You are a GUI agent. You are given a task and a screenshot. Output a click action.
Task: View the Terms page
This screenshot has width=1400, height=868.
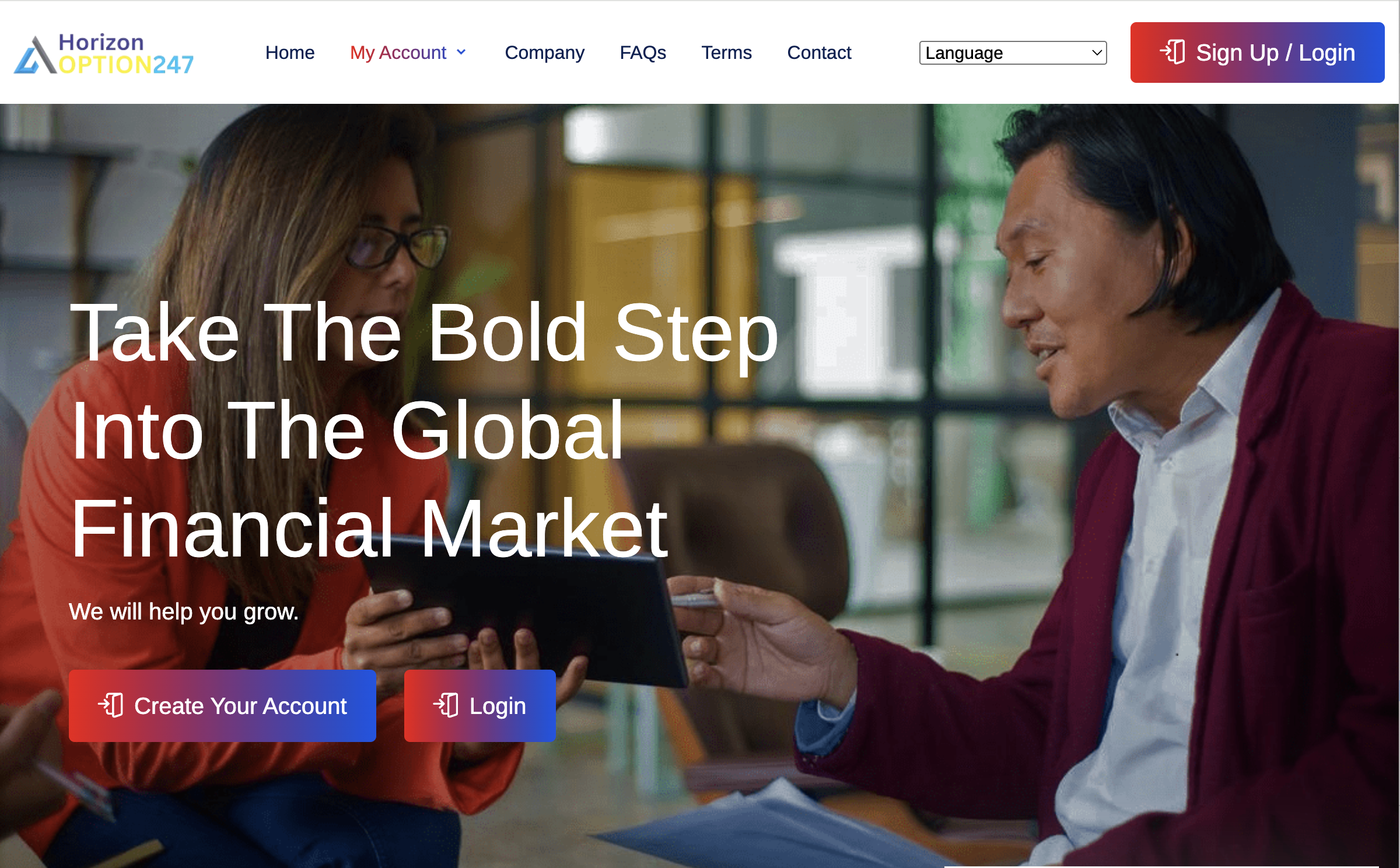[x=726, y=52]
